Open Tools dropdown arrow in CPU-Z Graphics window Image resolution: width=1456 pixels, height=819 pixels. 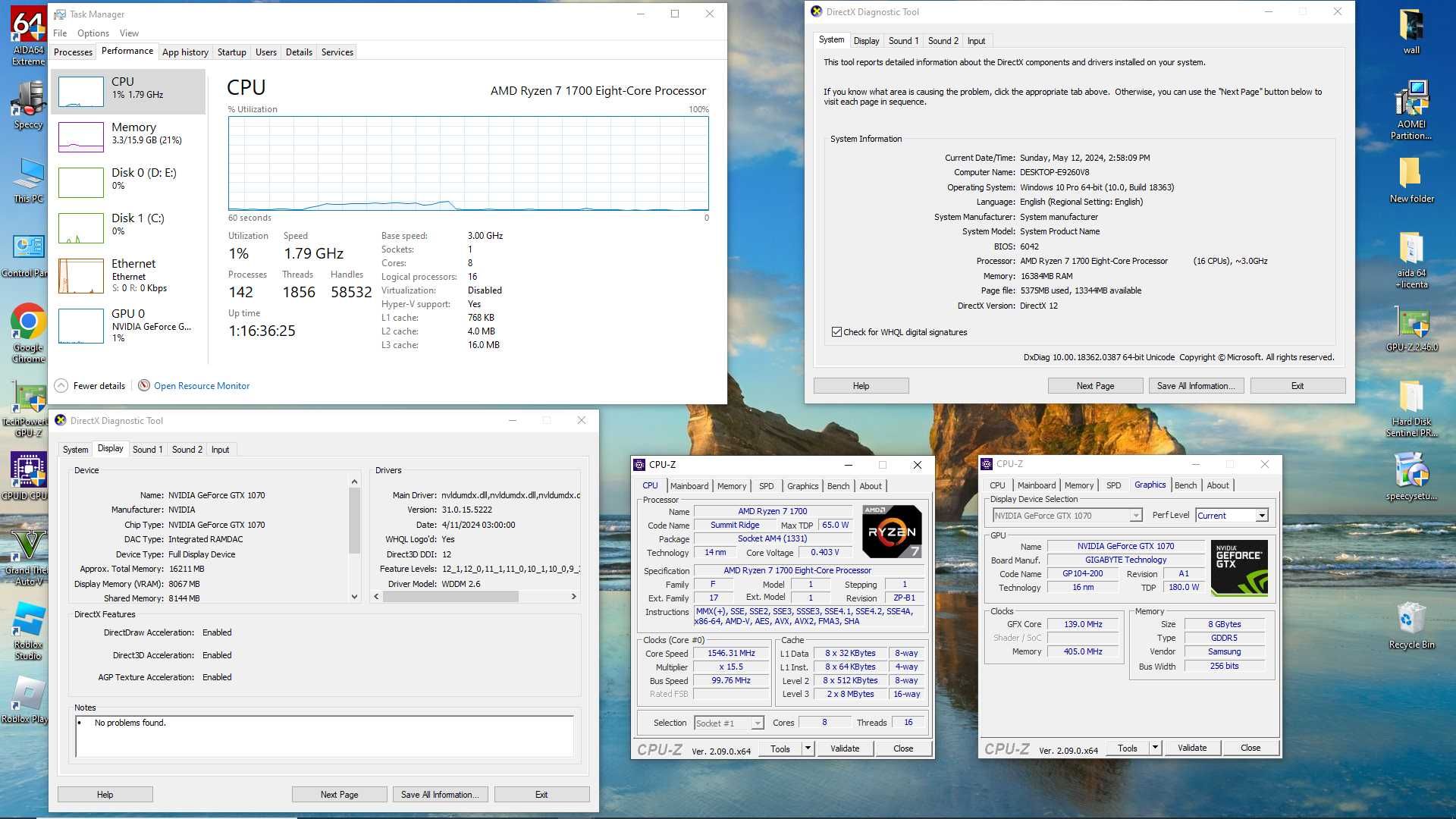[1155, 748]
